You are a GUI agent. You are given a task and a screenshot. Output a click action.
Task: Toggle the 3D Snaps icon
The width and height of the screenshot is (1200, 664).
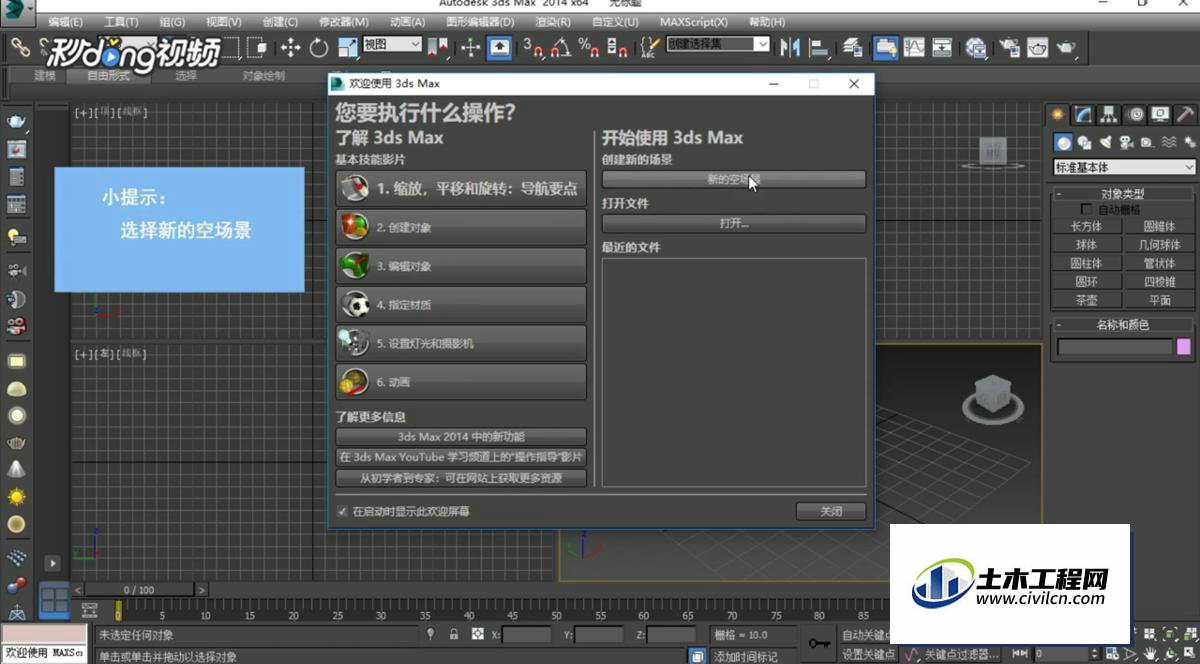tap(534, 46)
